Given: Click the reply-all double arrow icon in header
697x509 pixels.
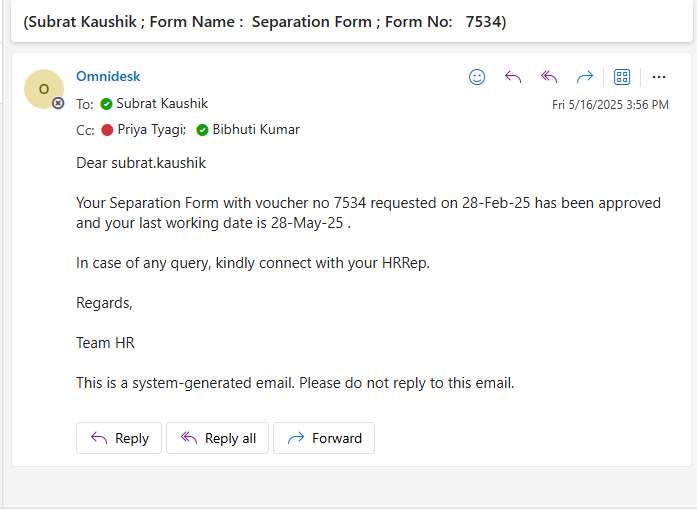Looking at the screenshot, I should pyautogui.click(x=549, y=77).
